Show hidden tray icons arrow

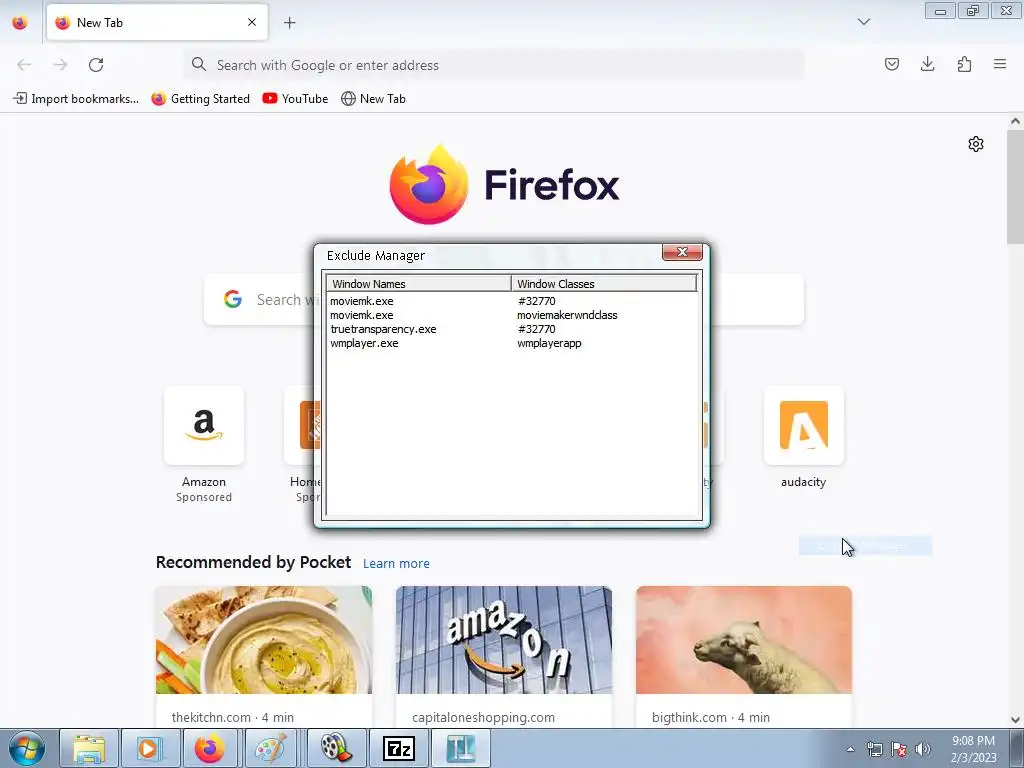pyautogui.click(x=850, y=749)
